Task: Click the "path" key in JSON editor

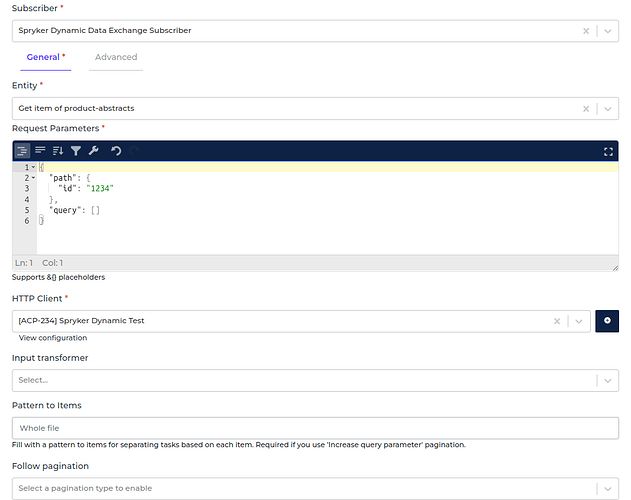Action: pos(61,178)
